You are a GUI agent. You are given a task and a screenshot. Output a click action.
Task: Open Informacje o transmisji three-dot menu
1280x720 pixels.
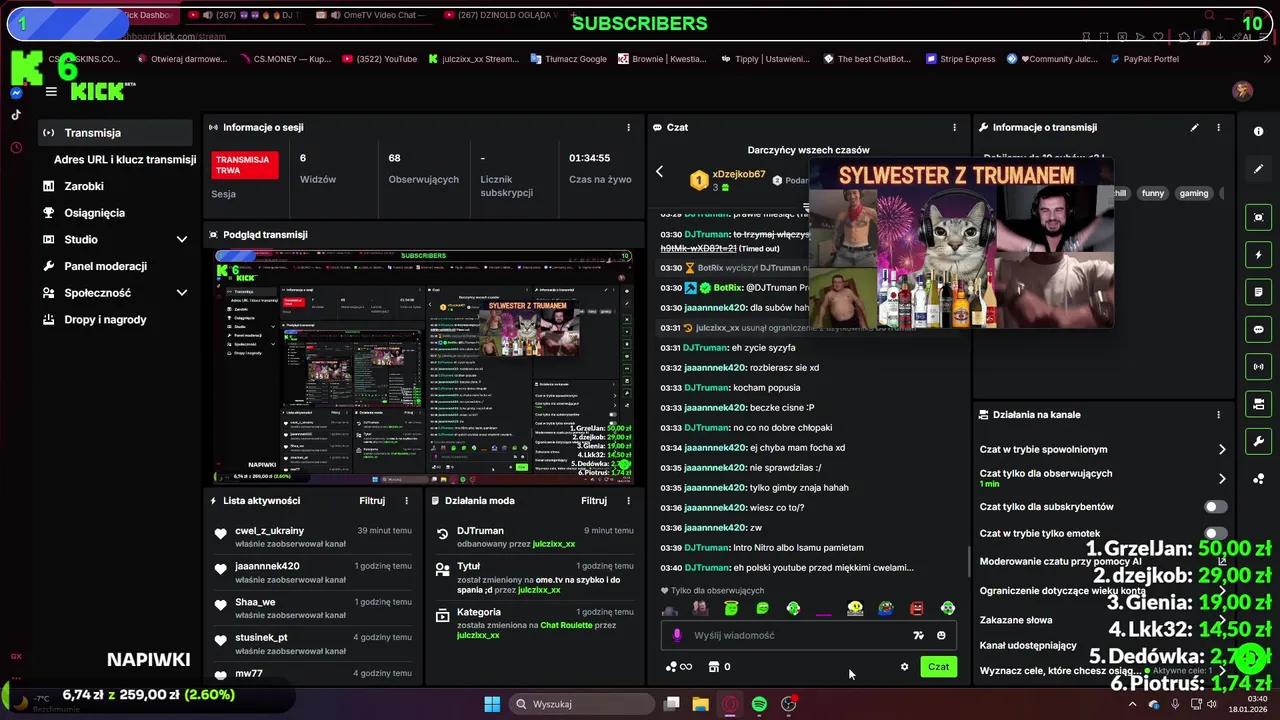click(1218, 128)
